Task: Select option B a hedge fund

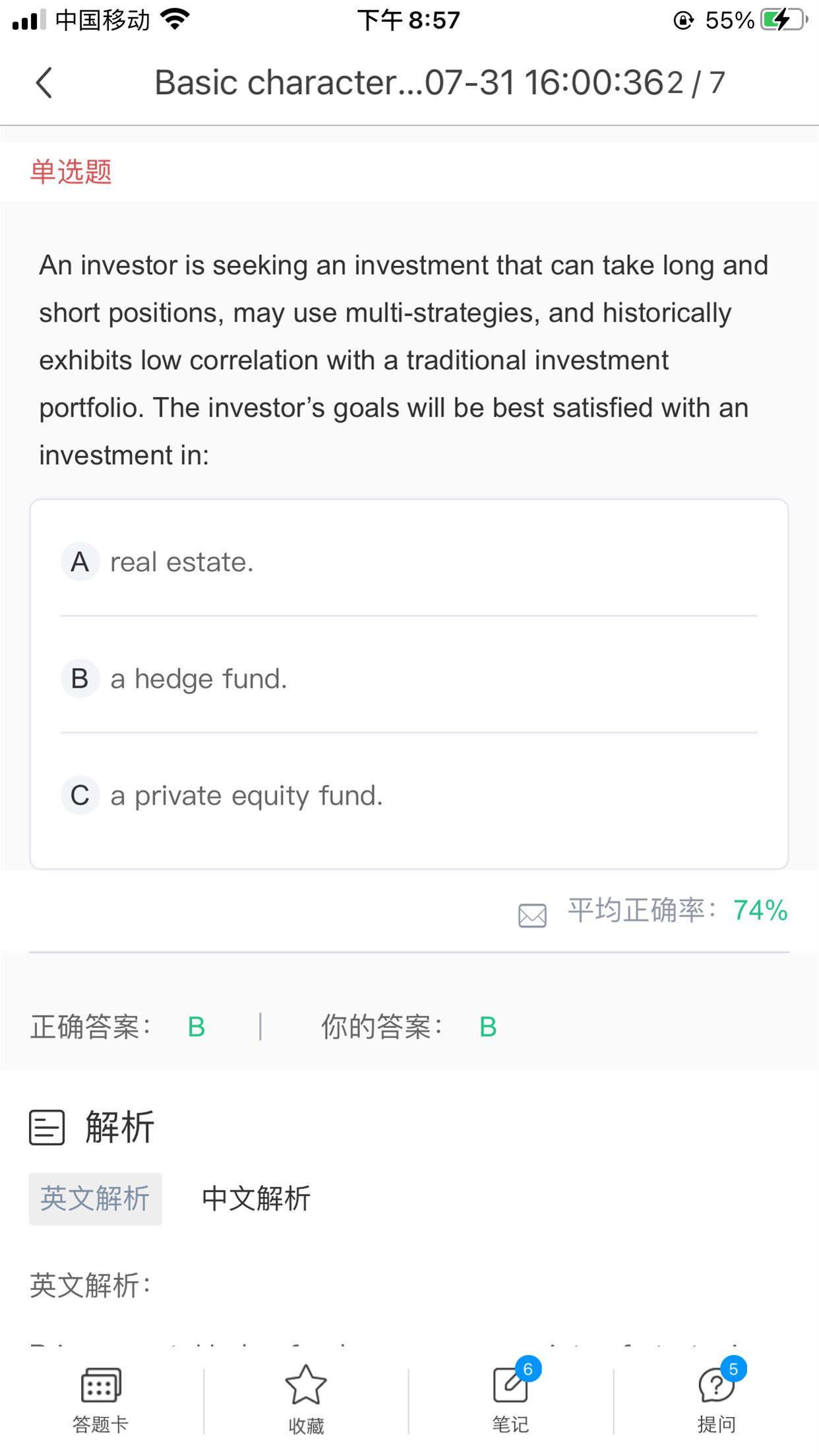Action: pos(198,679)
